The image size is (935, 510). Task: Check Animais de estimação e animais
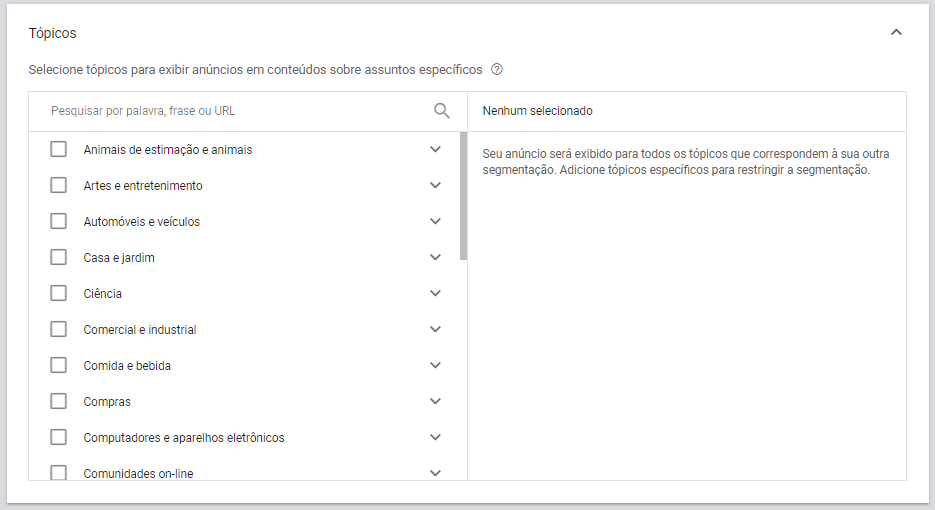58,149
